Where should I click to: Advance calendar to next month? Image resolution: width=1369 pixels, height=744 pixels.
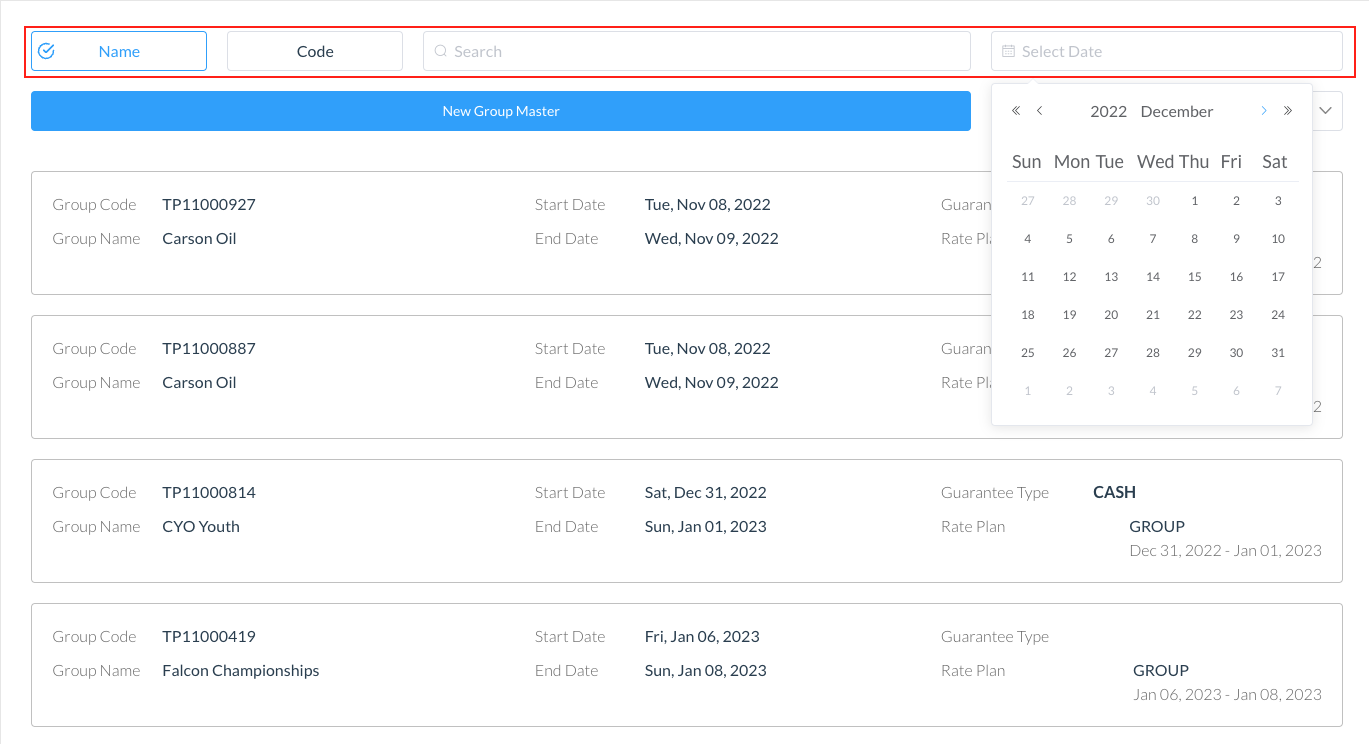click(x=1264, y=111)
